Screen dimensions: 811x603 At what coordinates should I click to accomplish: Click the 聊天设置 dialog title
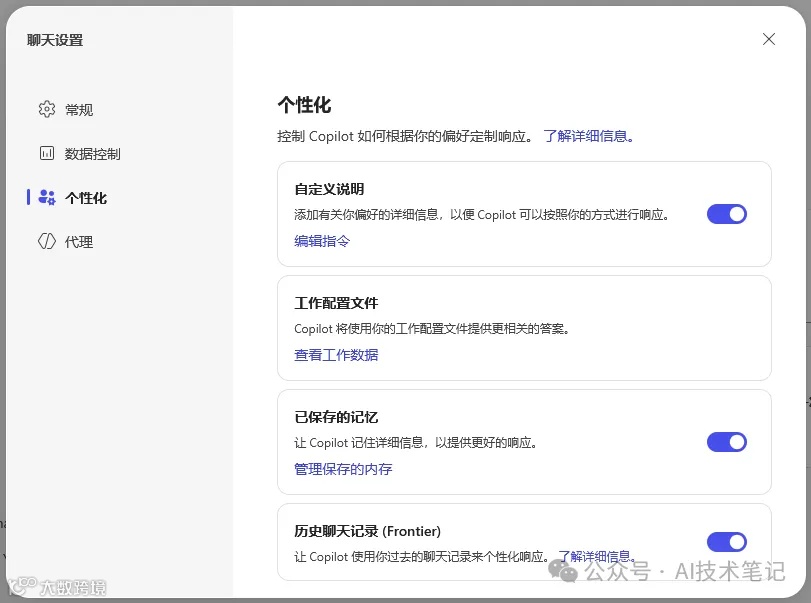(55, 40)
